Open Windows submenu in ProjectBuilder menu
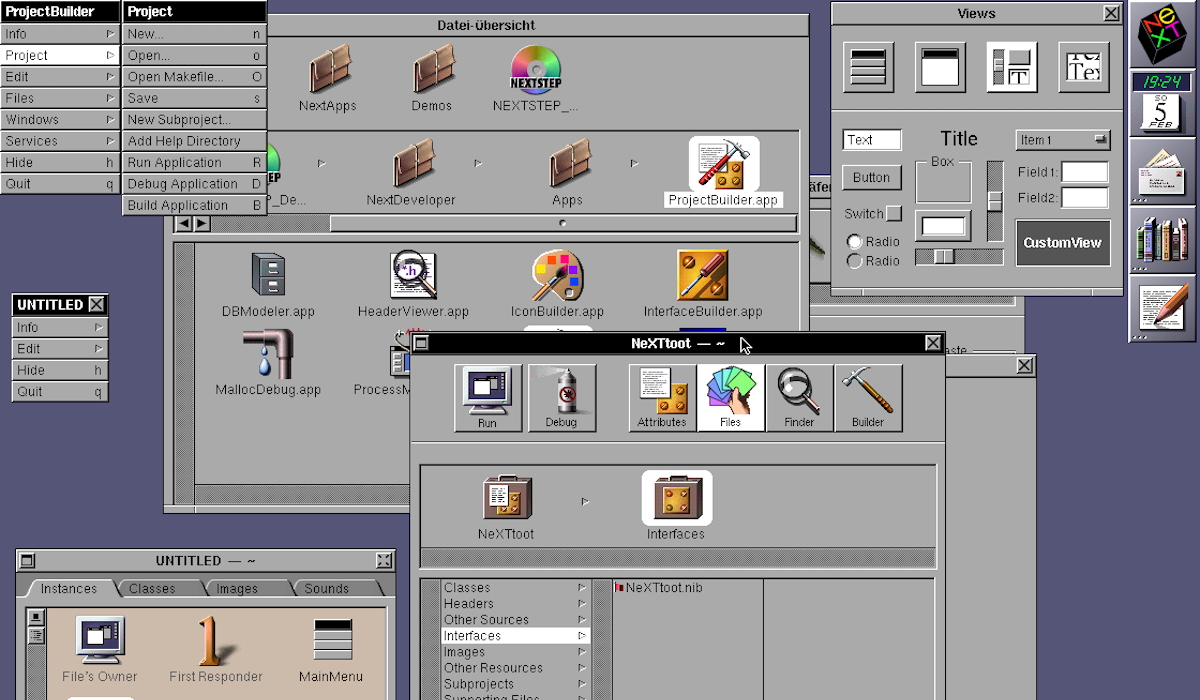Viewport: 1200px width, 700px height. point(60,120)
